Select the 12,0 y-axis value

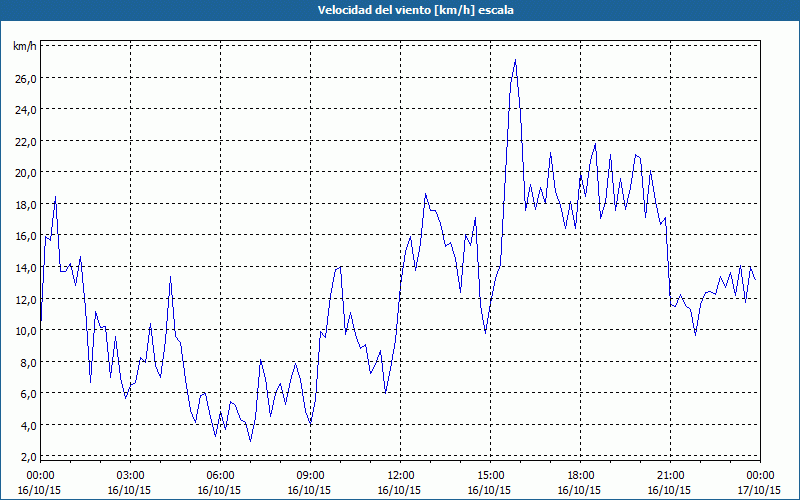tap(26, 299)
